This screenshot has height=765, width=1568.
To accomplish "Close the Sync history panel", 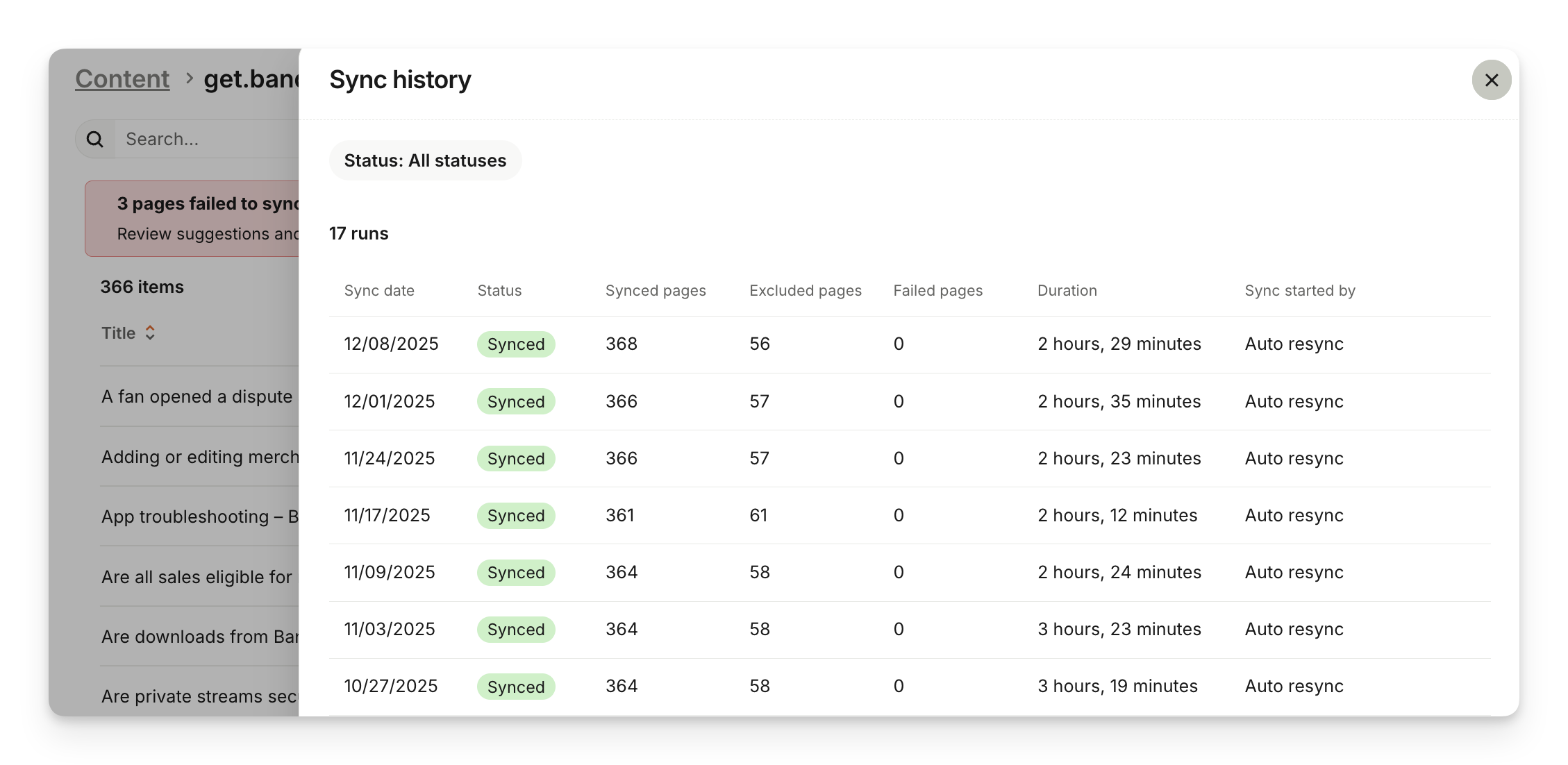I will point(1491,80).
